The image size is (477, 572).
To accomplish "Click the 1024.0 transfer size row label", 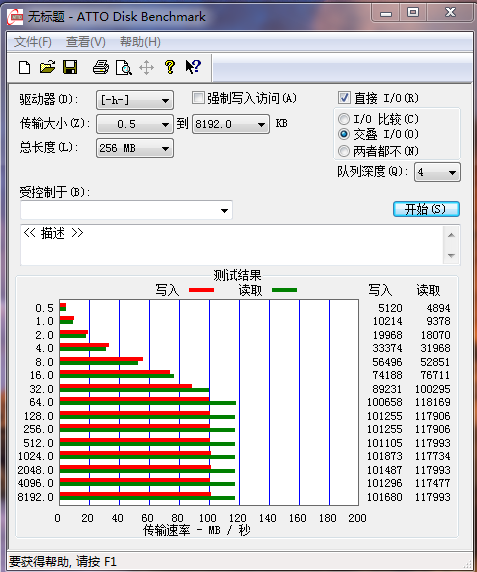I will [x=36, y=456].
